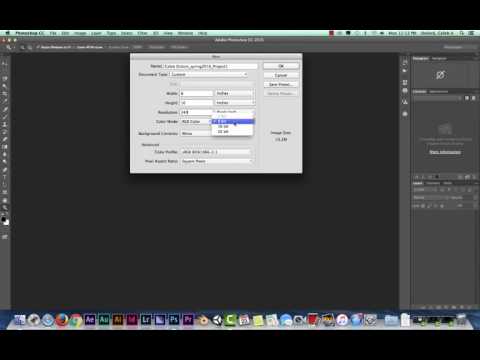Open the Height units dropdown
Image resolution: width=480 pixels, height=360 pixels.
click(235, 103)
